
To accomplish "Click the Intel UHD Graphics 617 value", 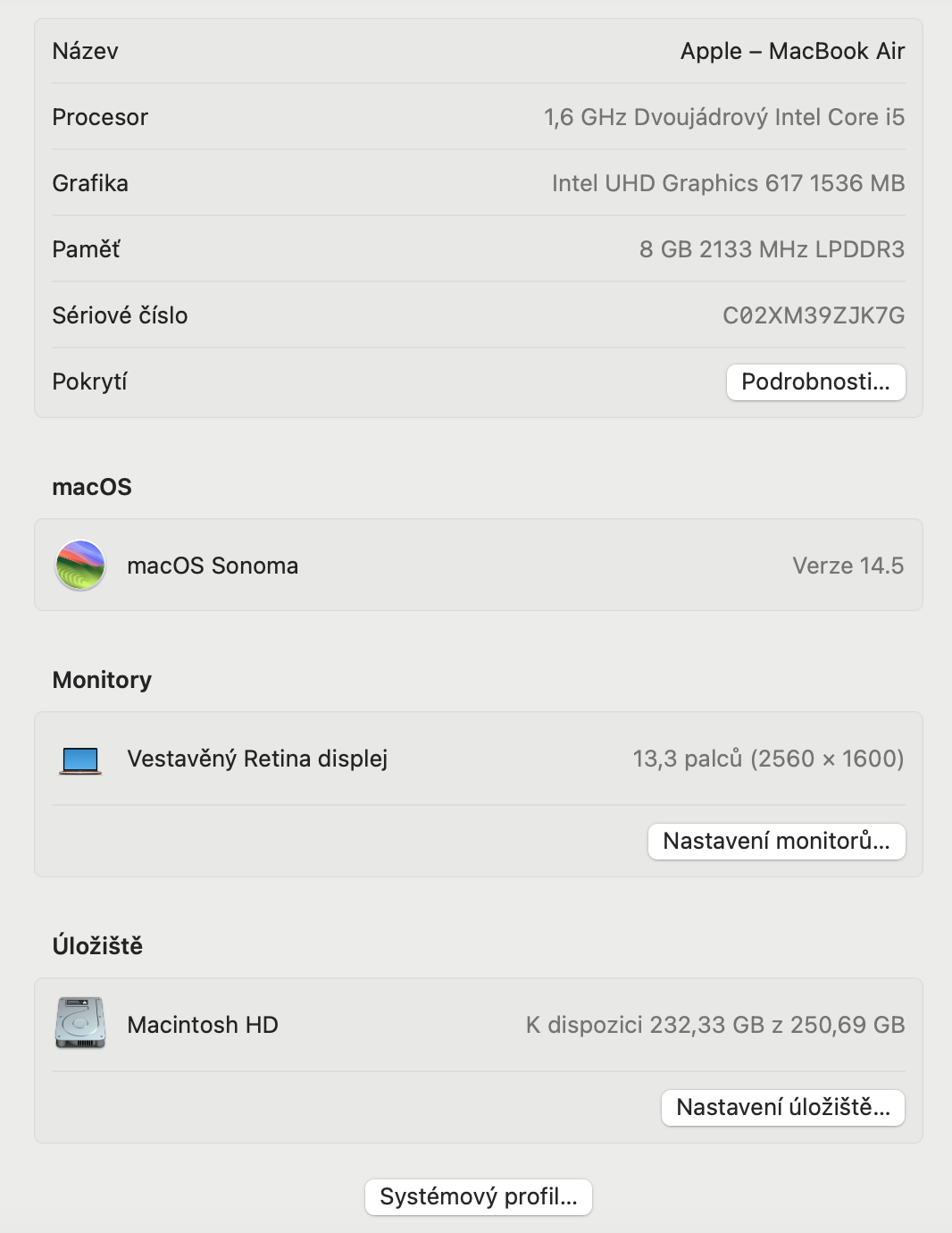I will pos(728,183).
